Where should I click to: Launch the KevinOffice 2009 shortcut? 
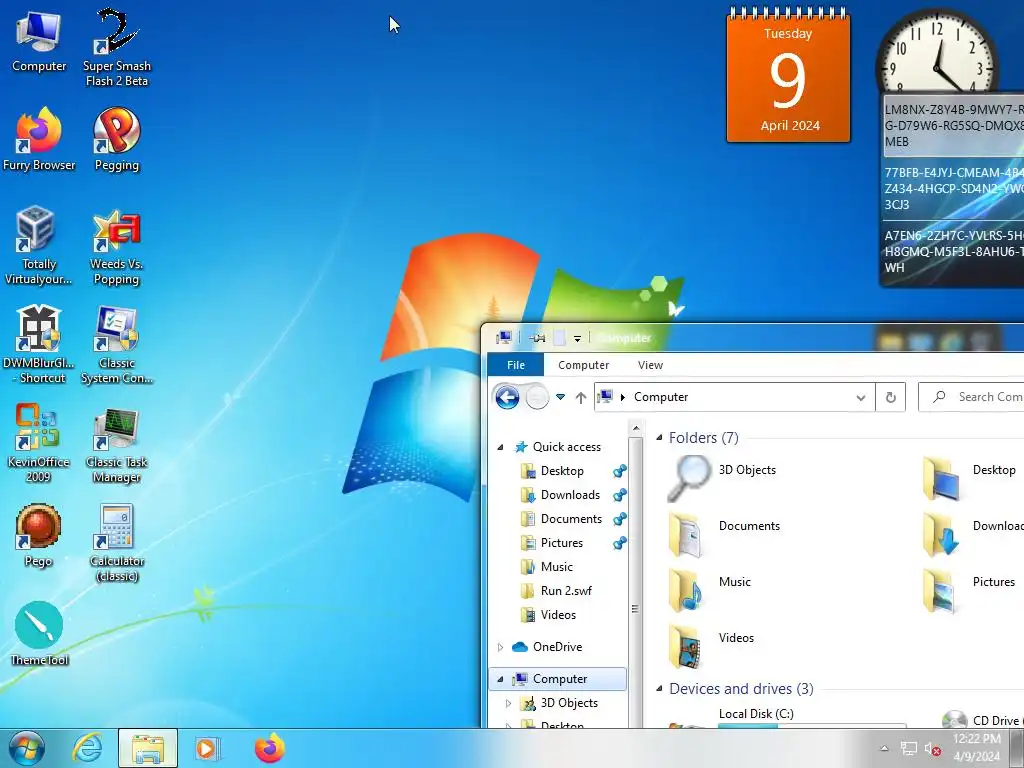coord(39,443)
